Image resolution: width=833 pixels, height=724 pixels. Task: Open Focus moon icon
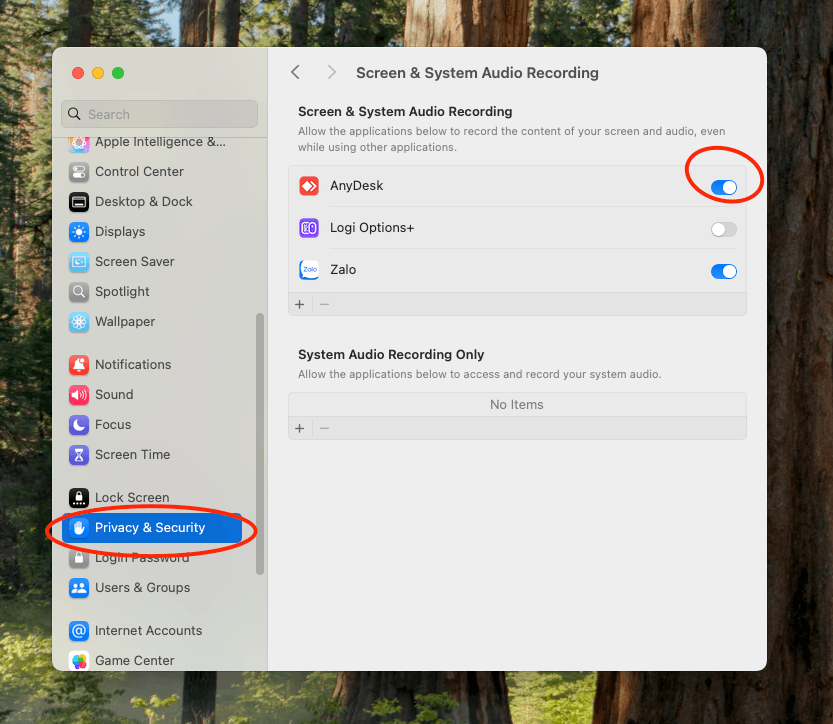point(79,424)
